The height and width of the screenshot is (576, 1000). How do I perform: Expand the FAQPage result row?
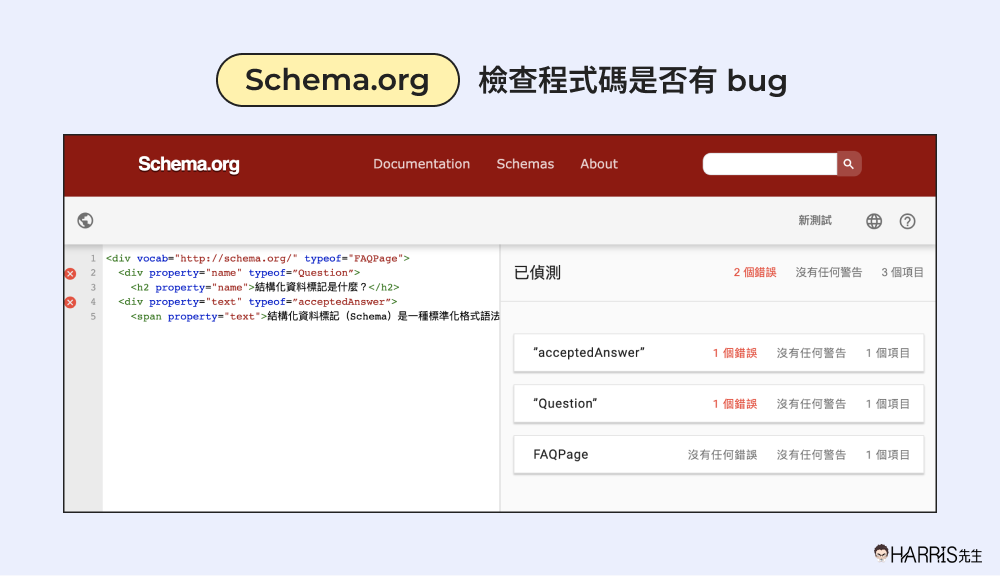pos(719,455)
